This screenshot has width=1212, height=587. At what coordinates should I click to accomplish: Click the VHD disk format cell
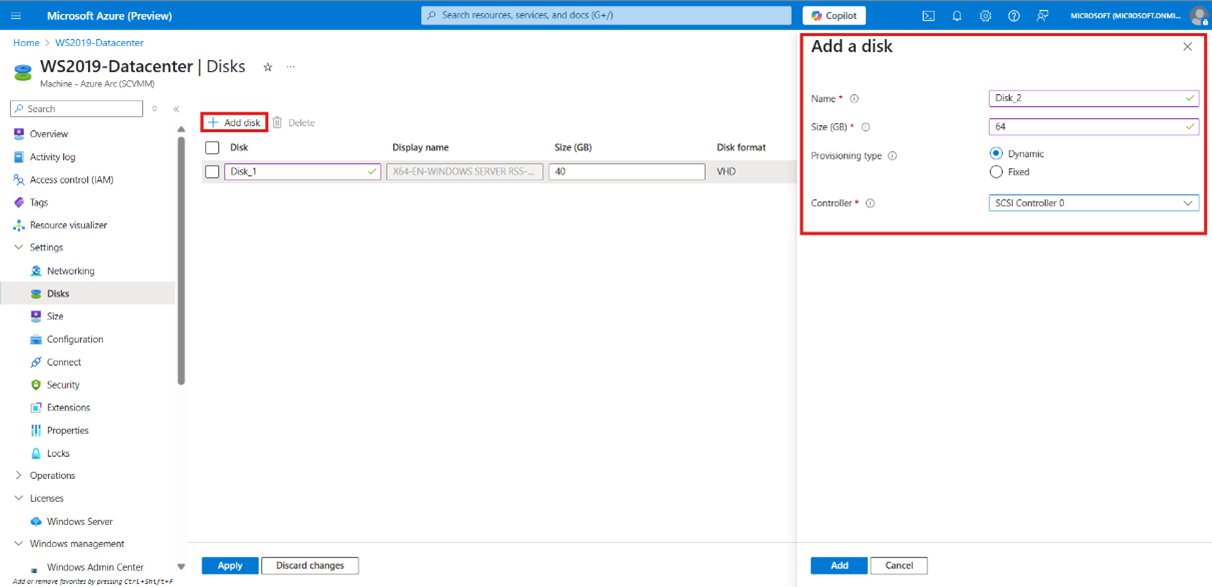point(726,172)
